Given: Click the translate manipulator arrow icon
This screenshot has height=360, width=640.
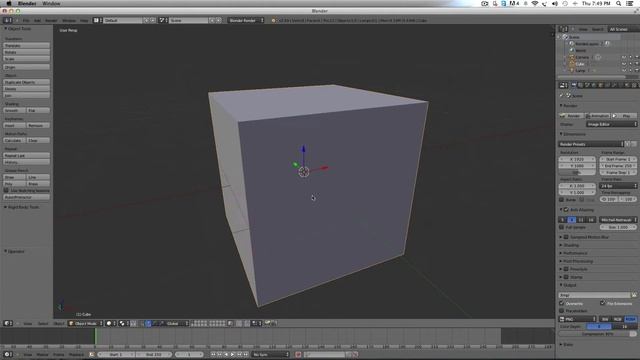Looking at the screenshot, I should point(148,323).
